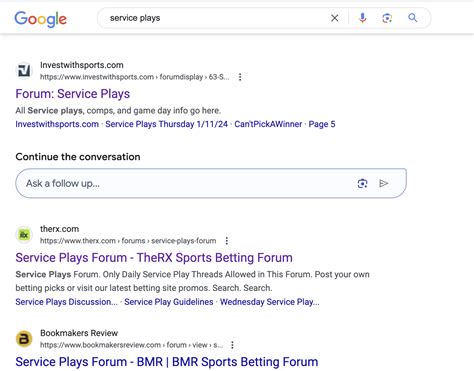Viewport: 474px width, 371px height.
Task: Open the 'Service Plays Discussion...' sitelink
Action: click(x=66, y=302)
